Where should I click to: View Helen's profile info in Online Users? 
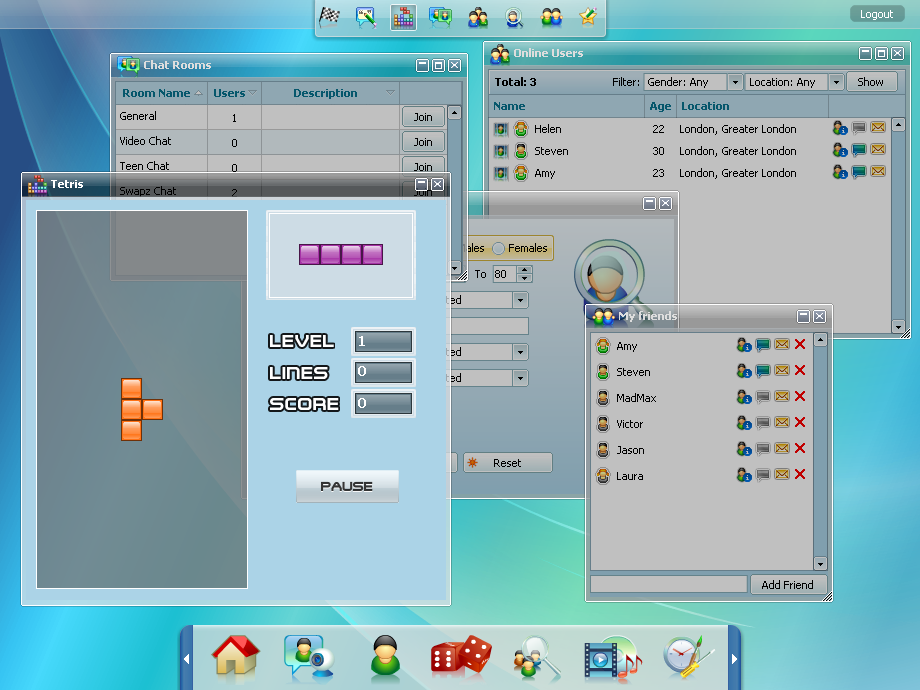pyautogui.click(x=840, y=128)
